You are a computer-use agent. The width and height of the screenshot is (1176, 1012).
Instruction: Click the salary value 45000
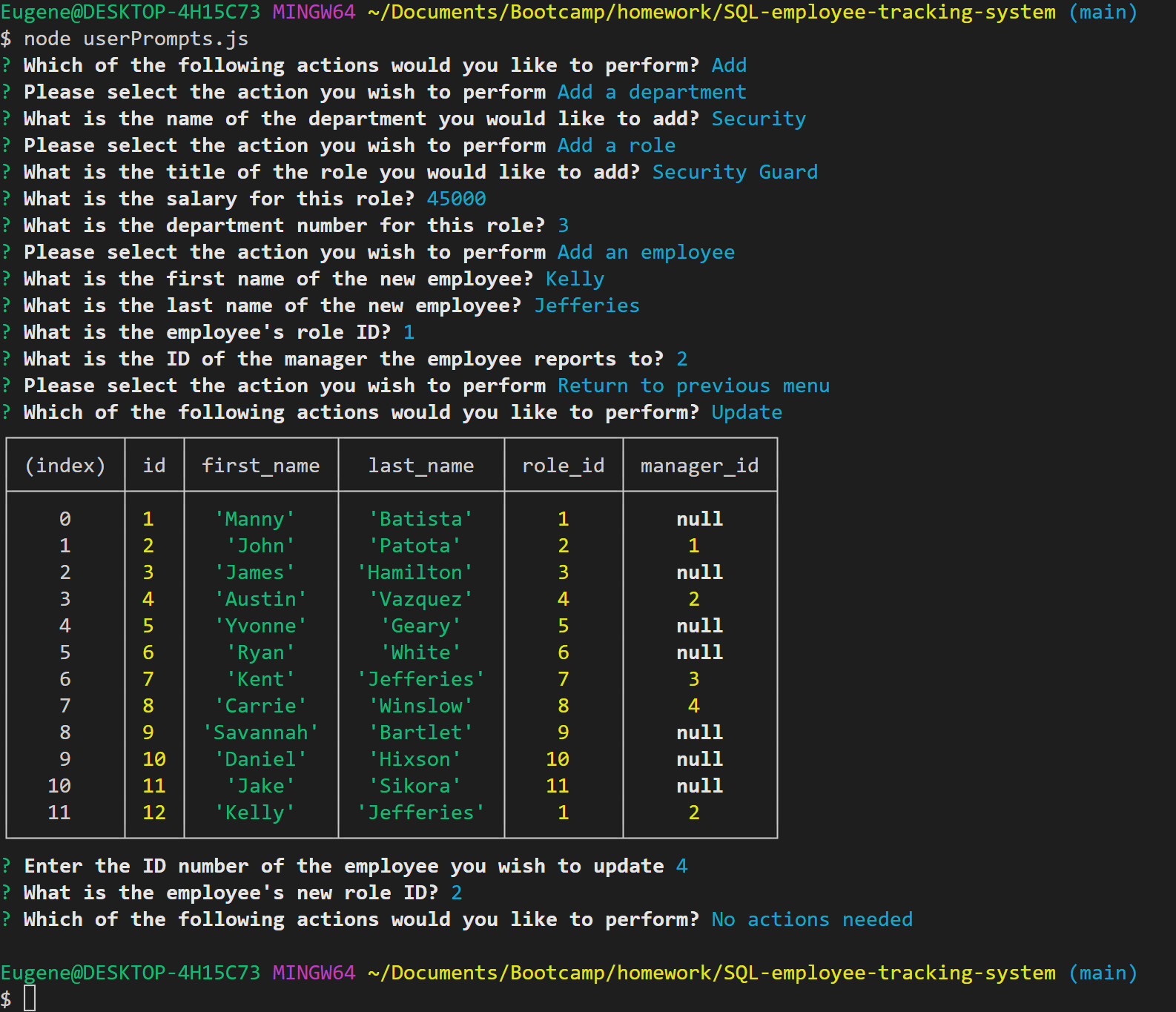456,199
